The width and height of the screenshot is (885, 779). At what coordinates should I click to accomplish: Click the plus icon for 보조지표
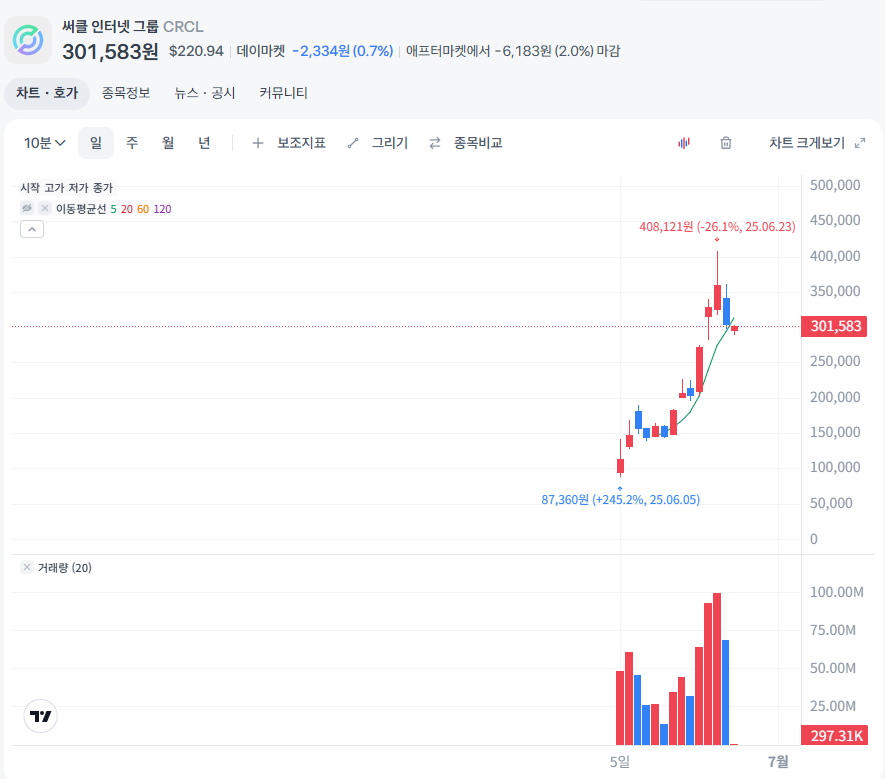tap(257, 143)
